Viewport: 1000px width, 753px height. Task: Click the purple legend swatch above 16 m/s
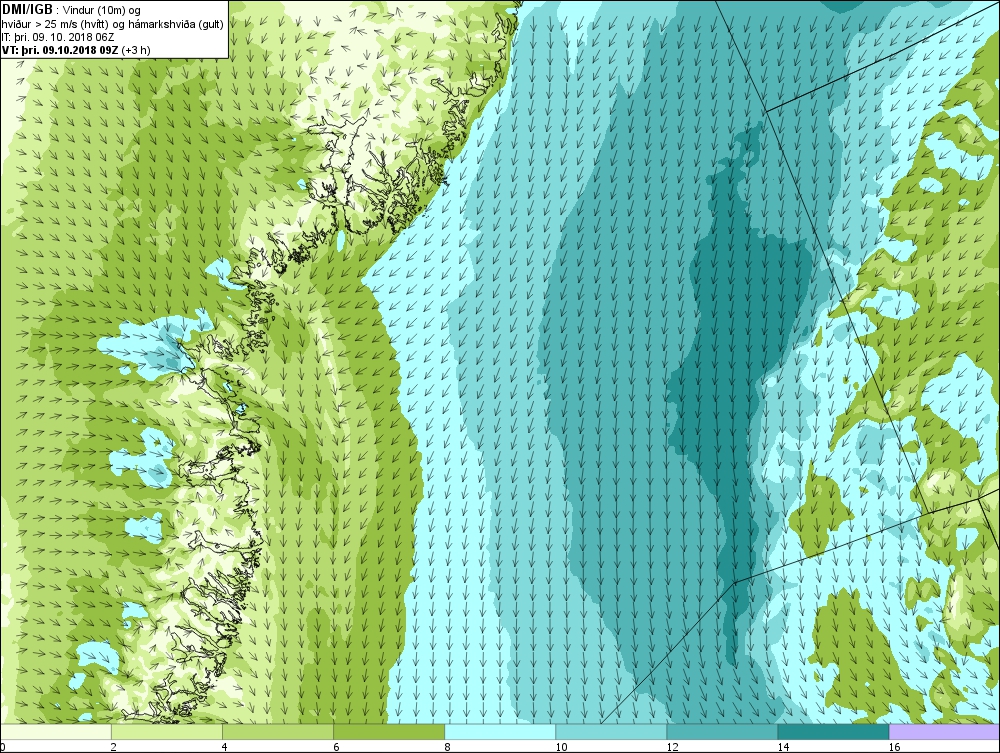click(945, 731)
